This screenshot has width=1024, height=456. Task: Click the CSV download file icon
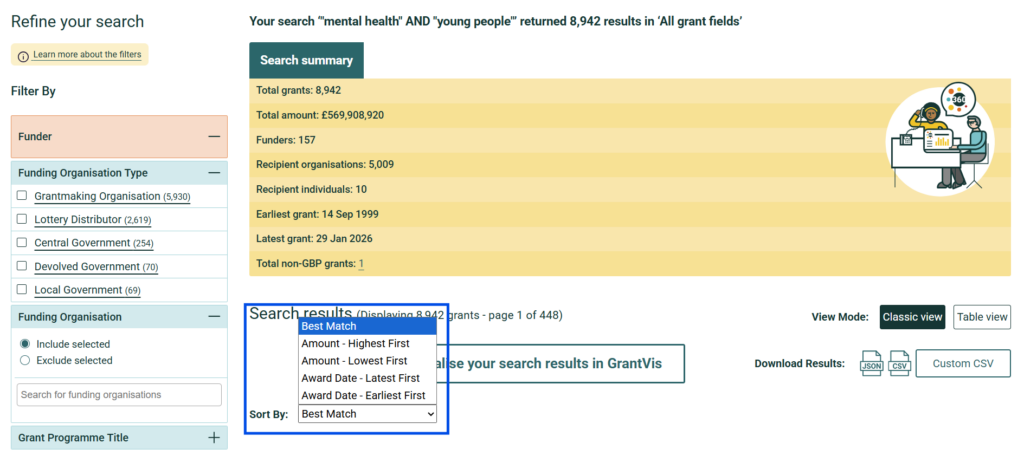click(899, 363)
